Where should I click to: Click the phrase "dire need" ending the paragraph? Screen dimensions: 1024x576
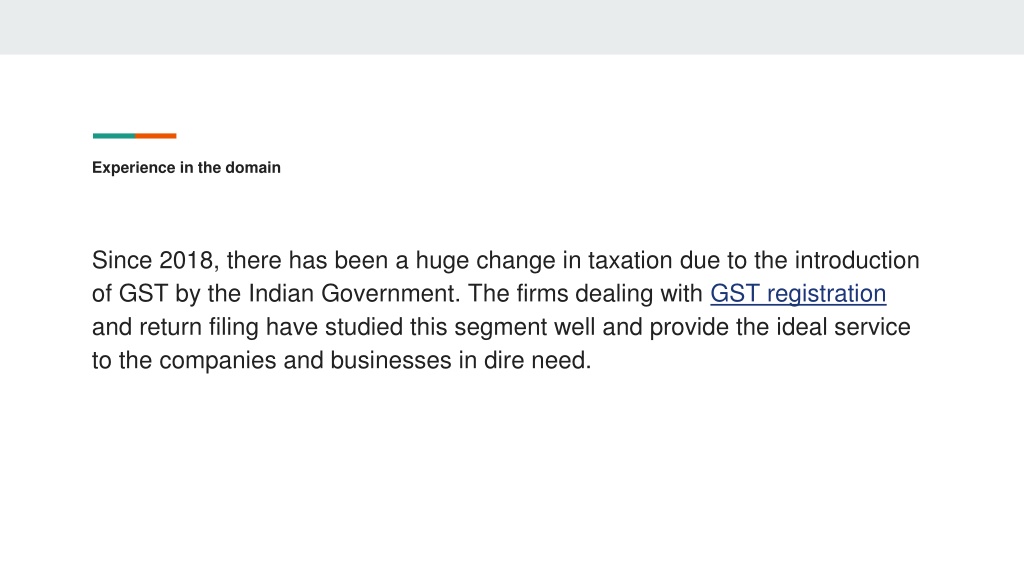click(x=537, y=360)
